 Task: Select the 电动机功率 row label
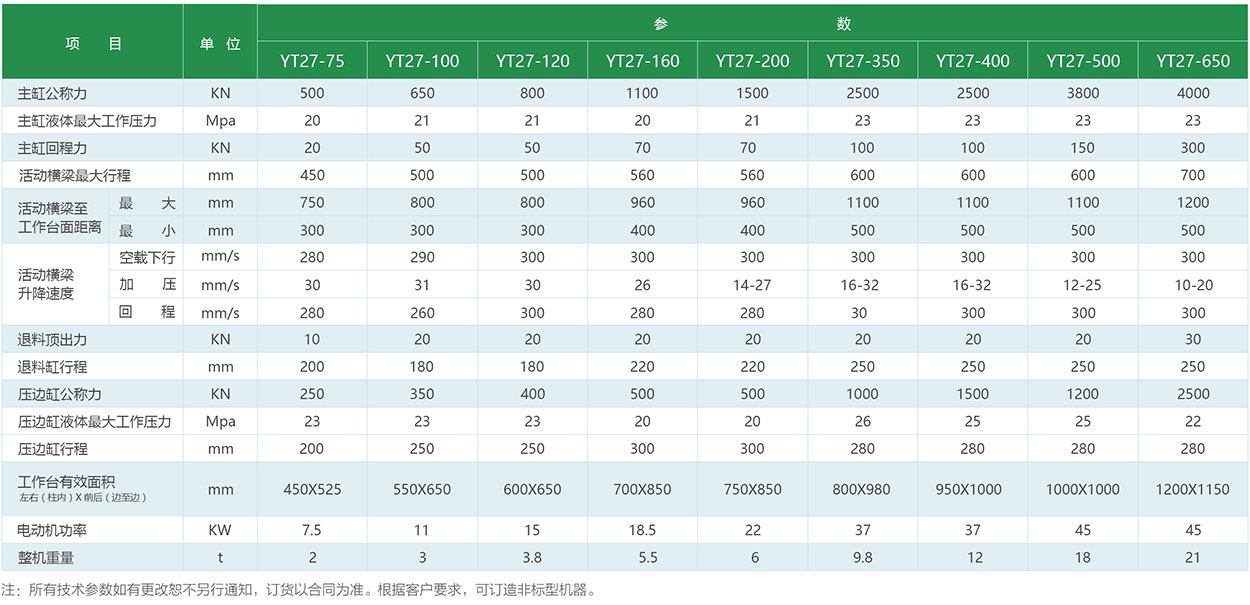point(53,530)
